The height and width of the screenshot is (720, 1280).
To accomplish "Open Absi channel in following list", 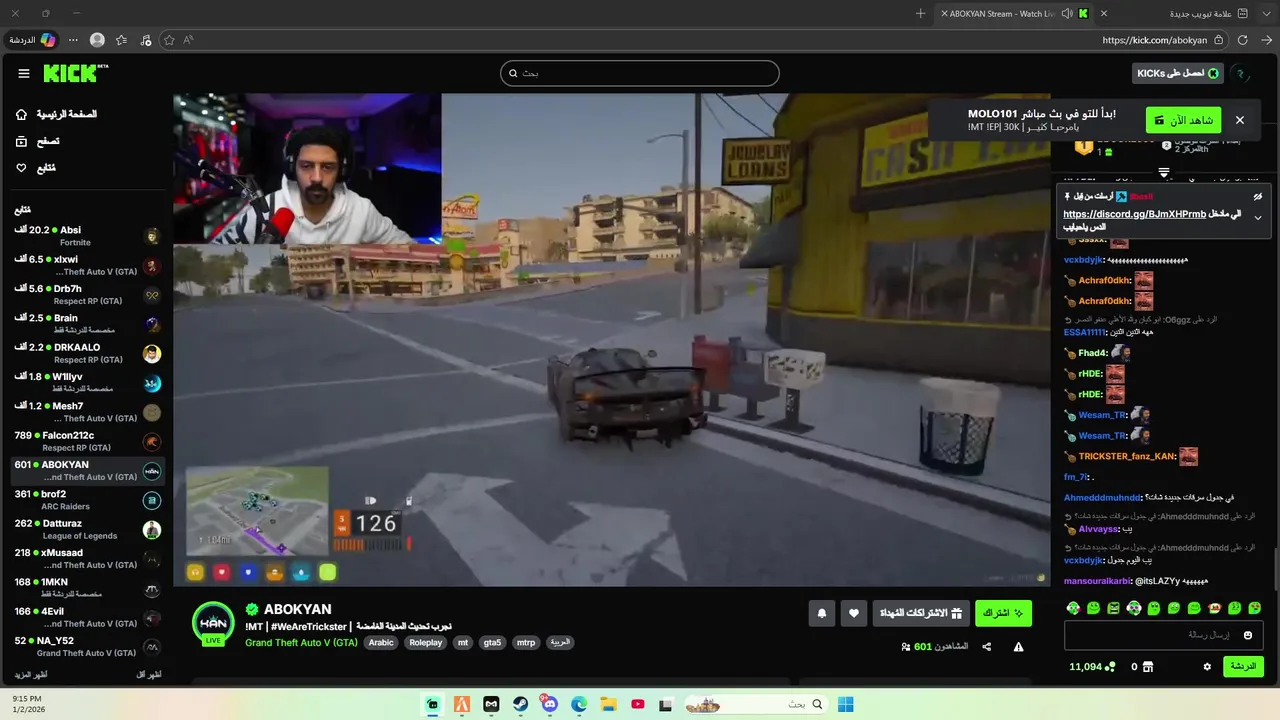I will pyautogui.click(x=88, y=236).
